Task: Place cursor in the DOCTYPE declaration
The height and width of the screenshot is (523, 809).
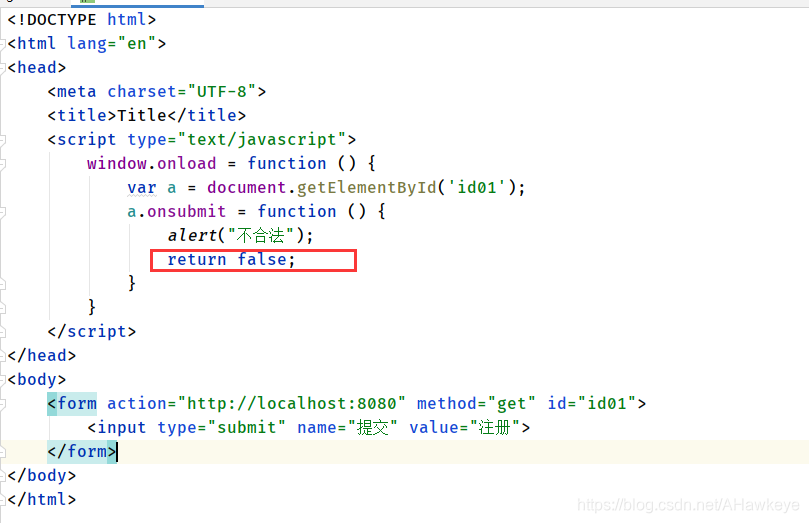Action: click(82, 20)
